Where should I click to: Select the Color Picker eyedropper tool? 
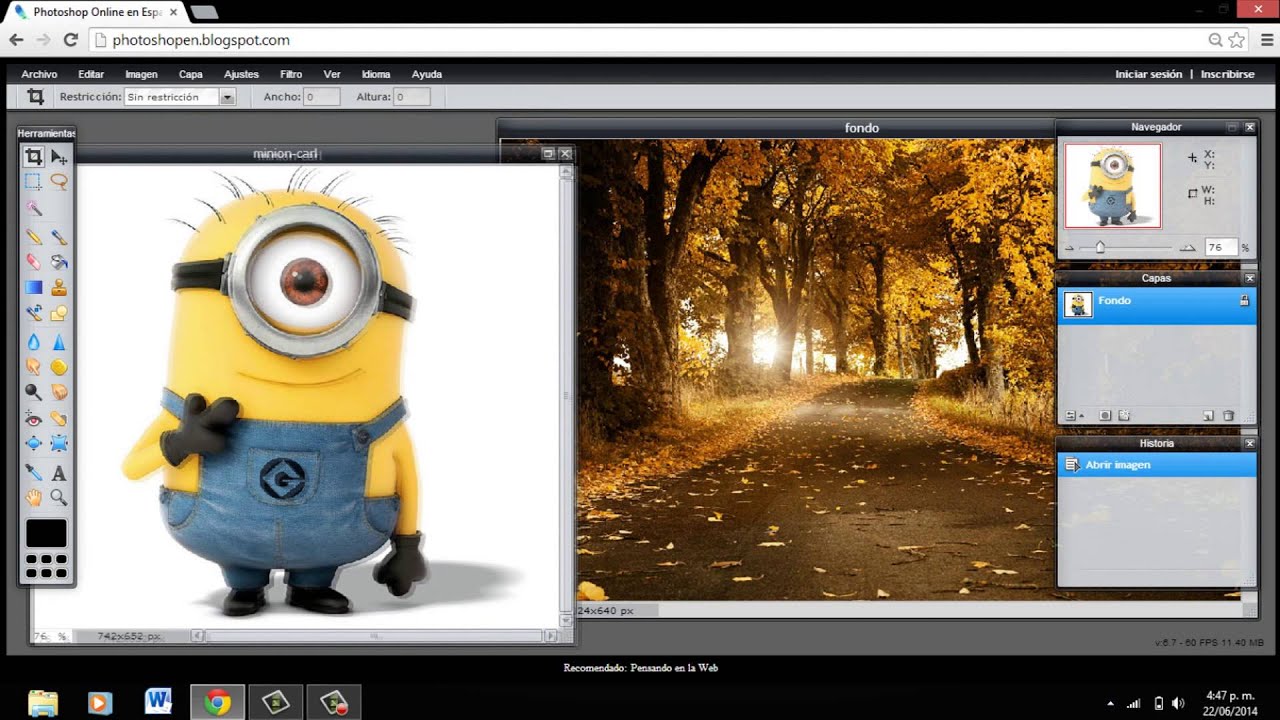click(x=33, y=472)
